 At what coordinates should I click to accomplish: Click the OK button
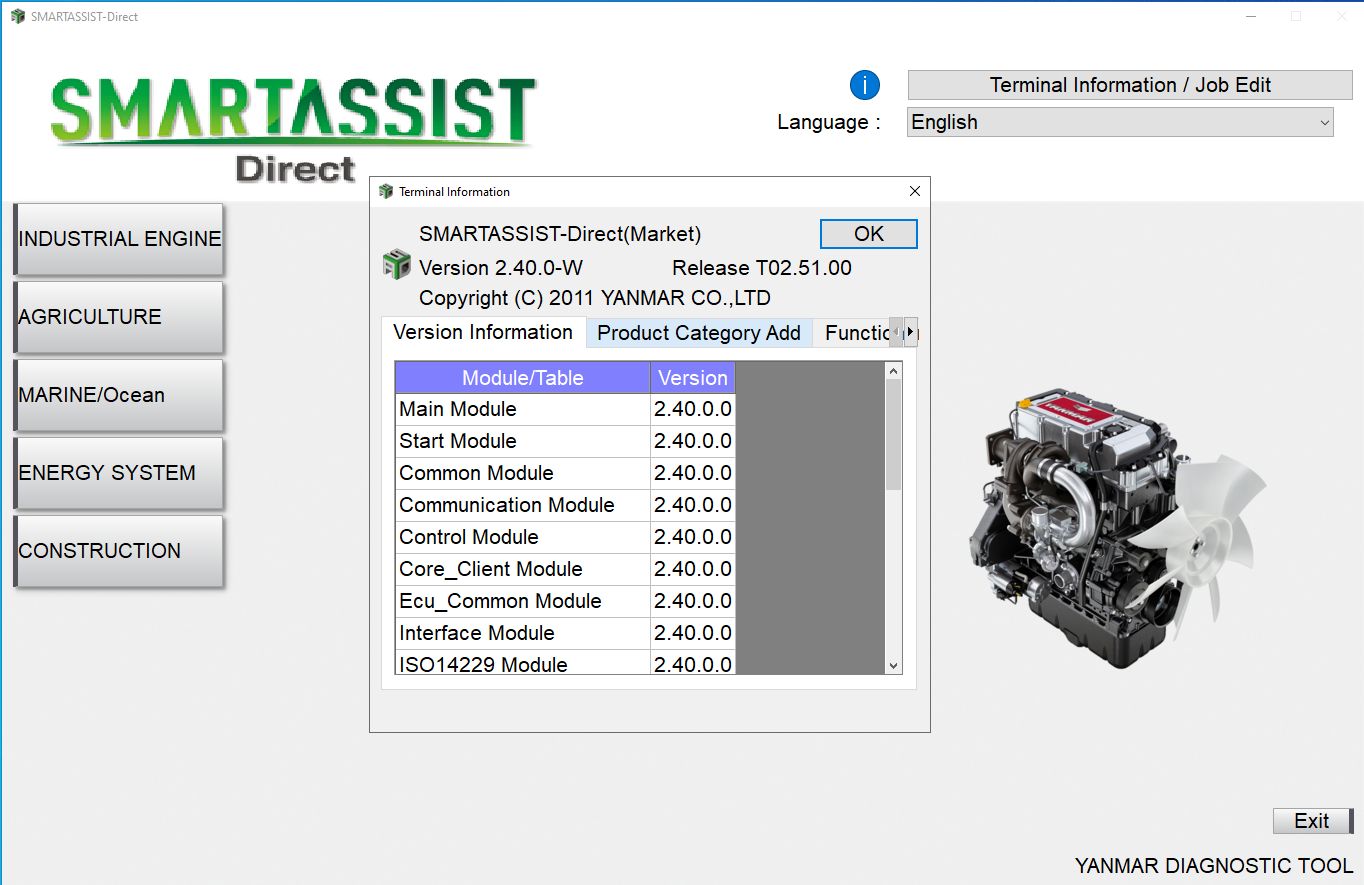[867, 233]
